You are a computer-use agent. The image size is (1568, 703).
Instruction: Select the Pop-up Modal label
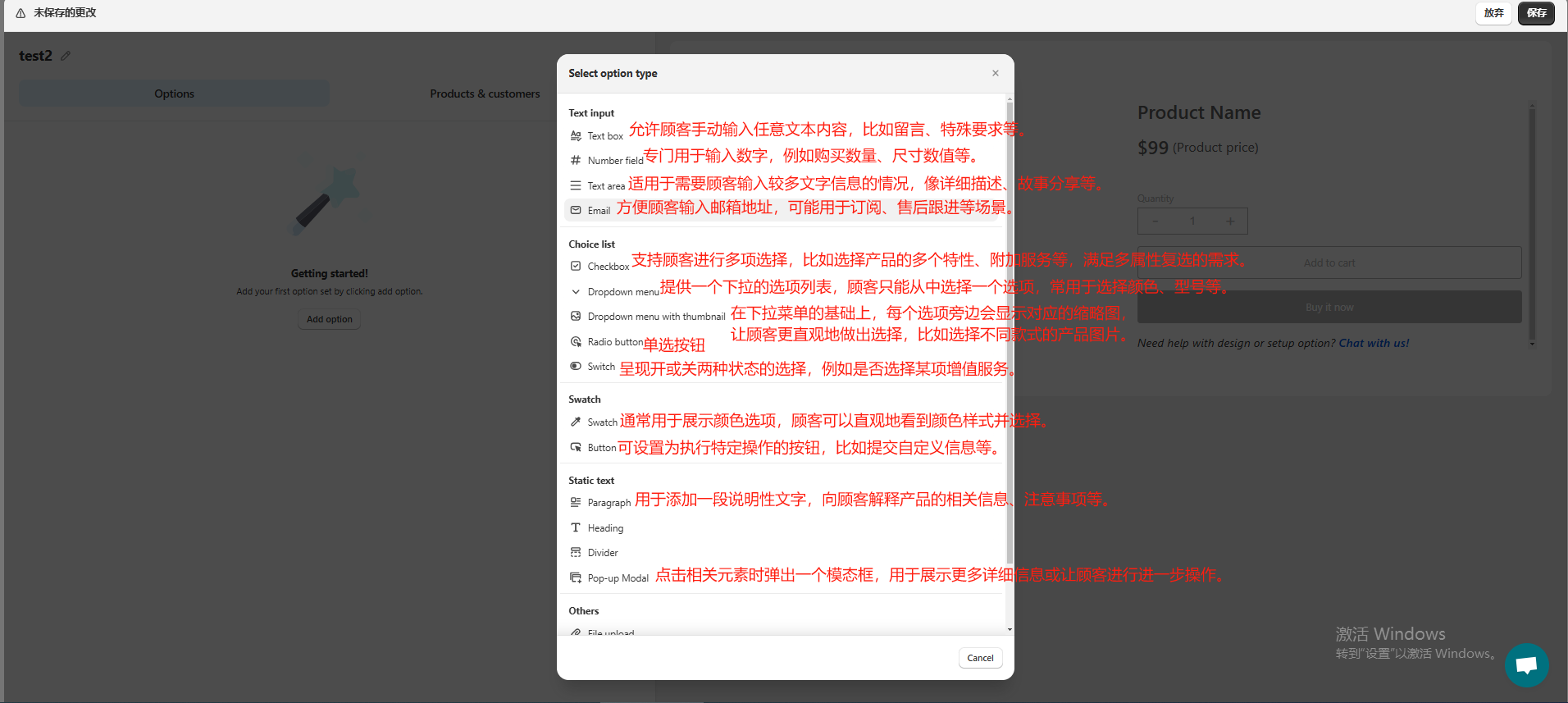click(x=618, y=578)
